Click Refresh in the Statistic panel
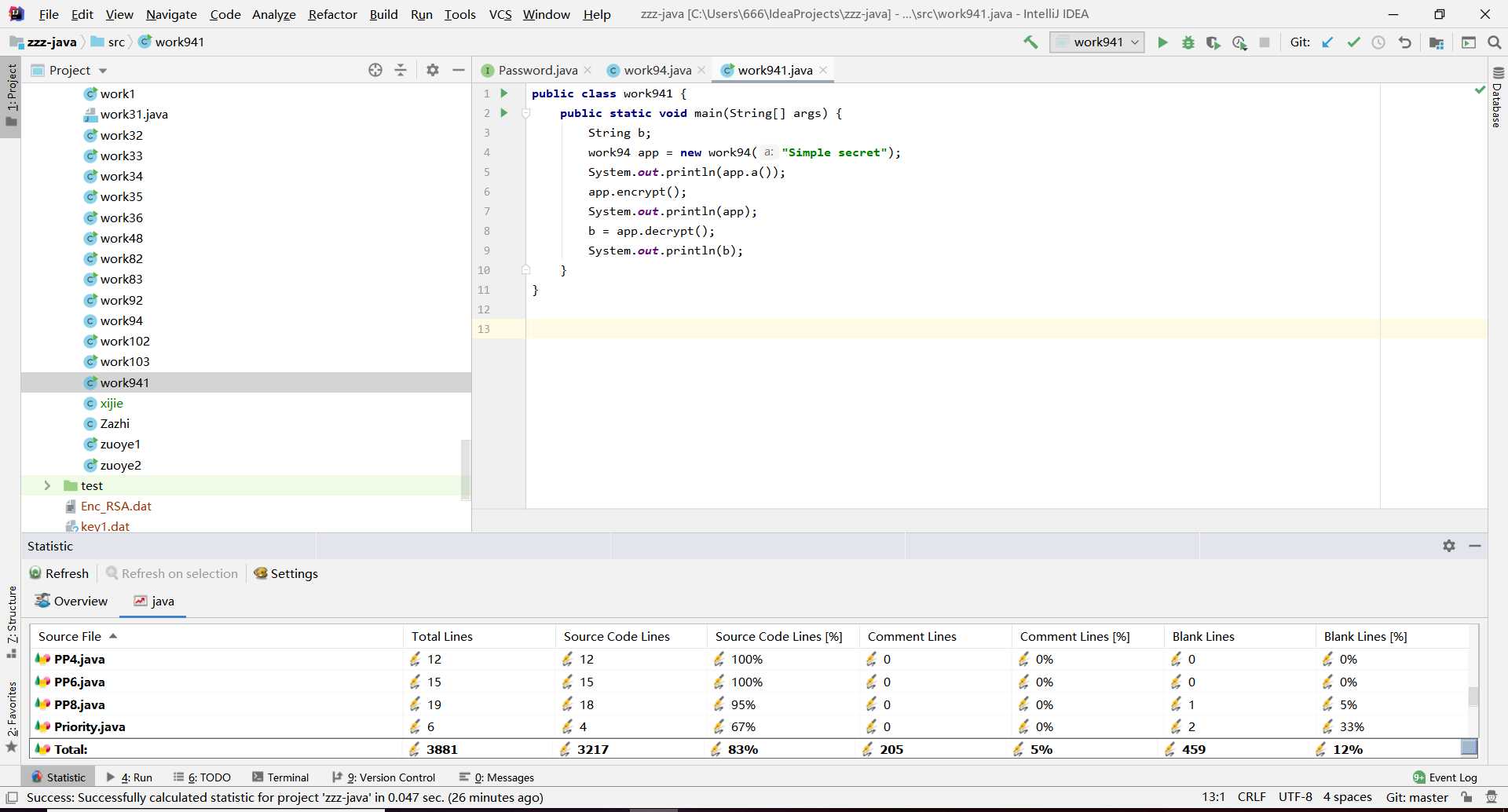Screen dimensions: 1508x812 coord(59,573)
